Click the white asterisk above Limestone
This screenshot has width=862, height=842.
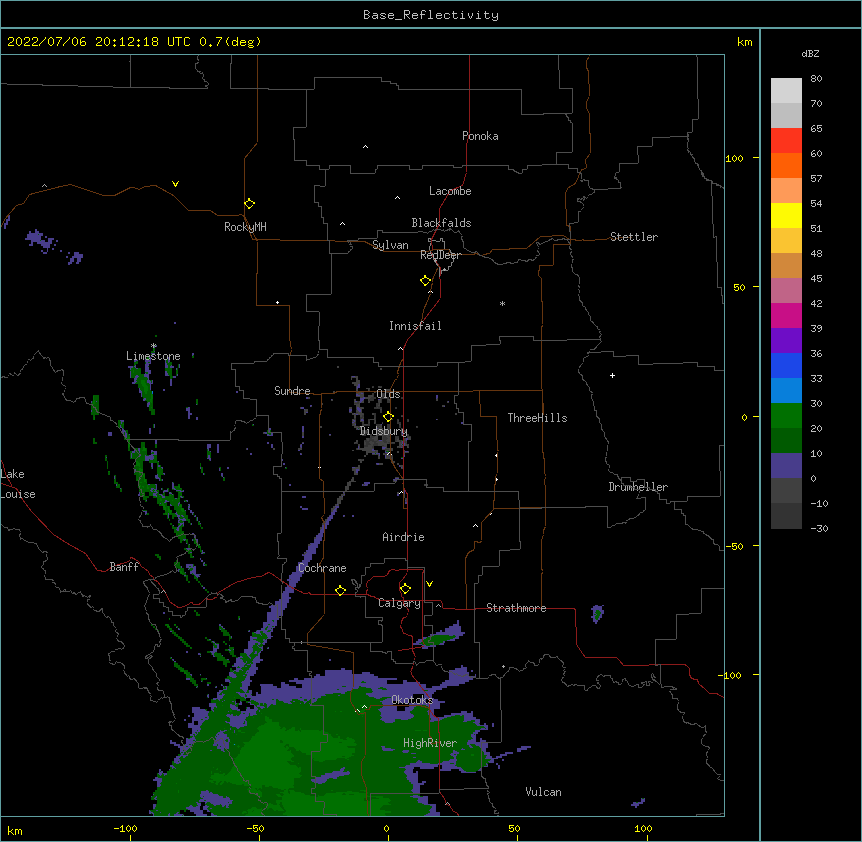point(154,346)
